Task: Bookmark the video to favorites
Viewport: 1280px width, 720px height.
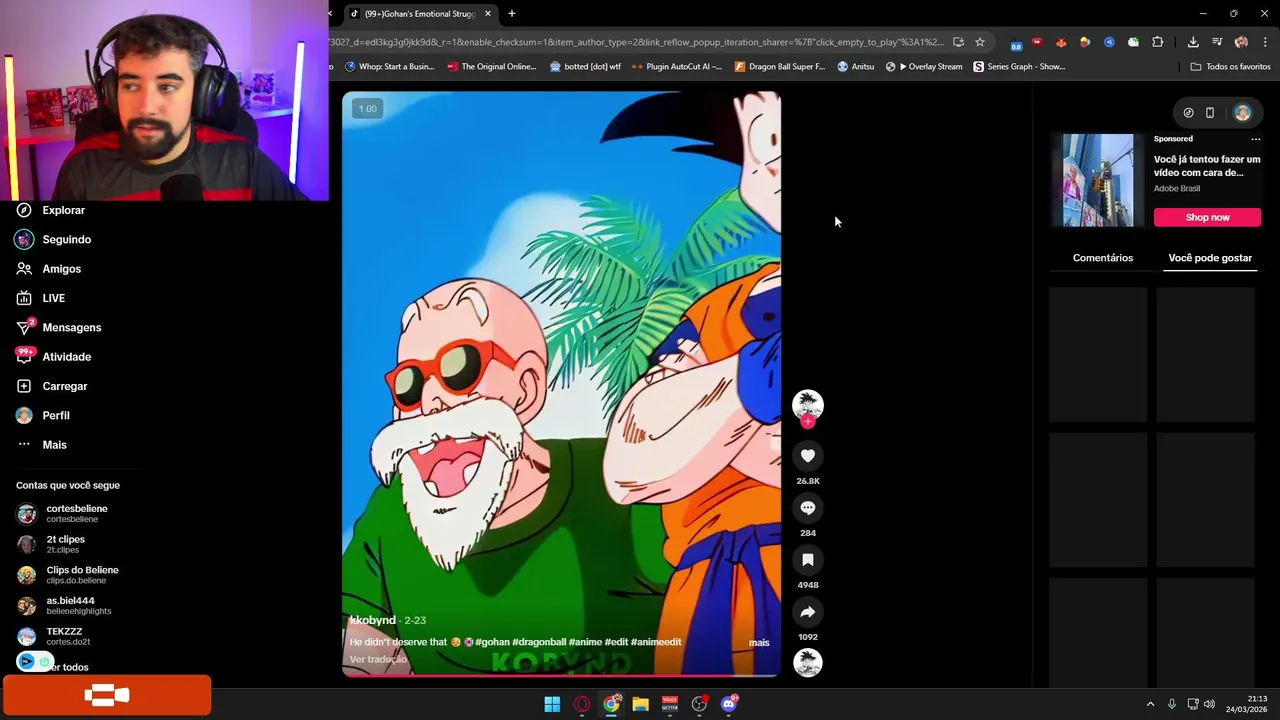Action: tap(808, 560)
